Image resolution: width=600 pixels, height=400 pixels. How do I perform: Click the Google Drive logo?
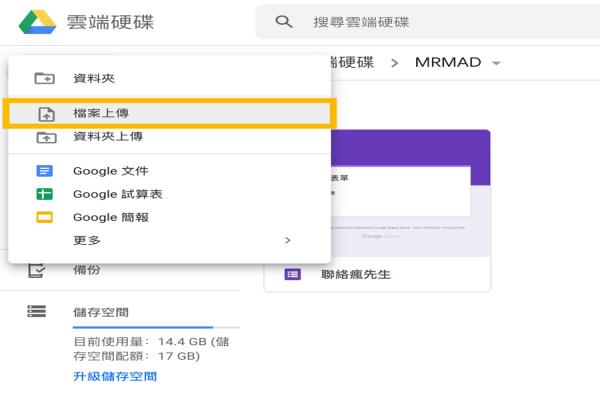[38, 22]
